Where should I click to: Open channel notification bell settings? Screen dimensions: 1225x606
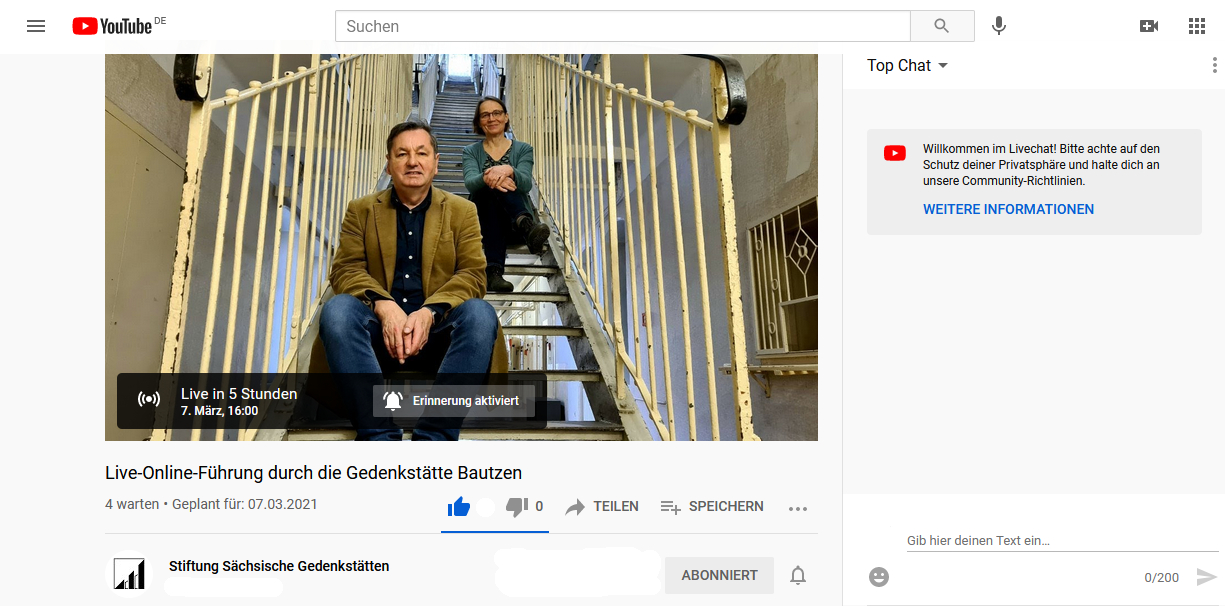pyautogui.click(x=798, y=576)
